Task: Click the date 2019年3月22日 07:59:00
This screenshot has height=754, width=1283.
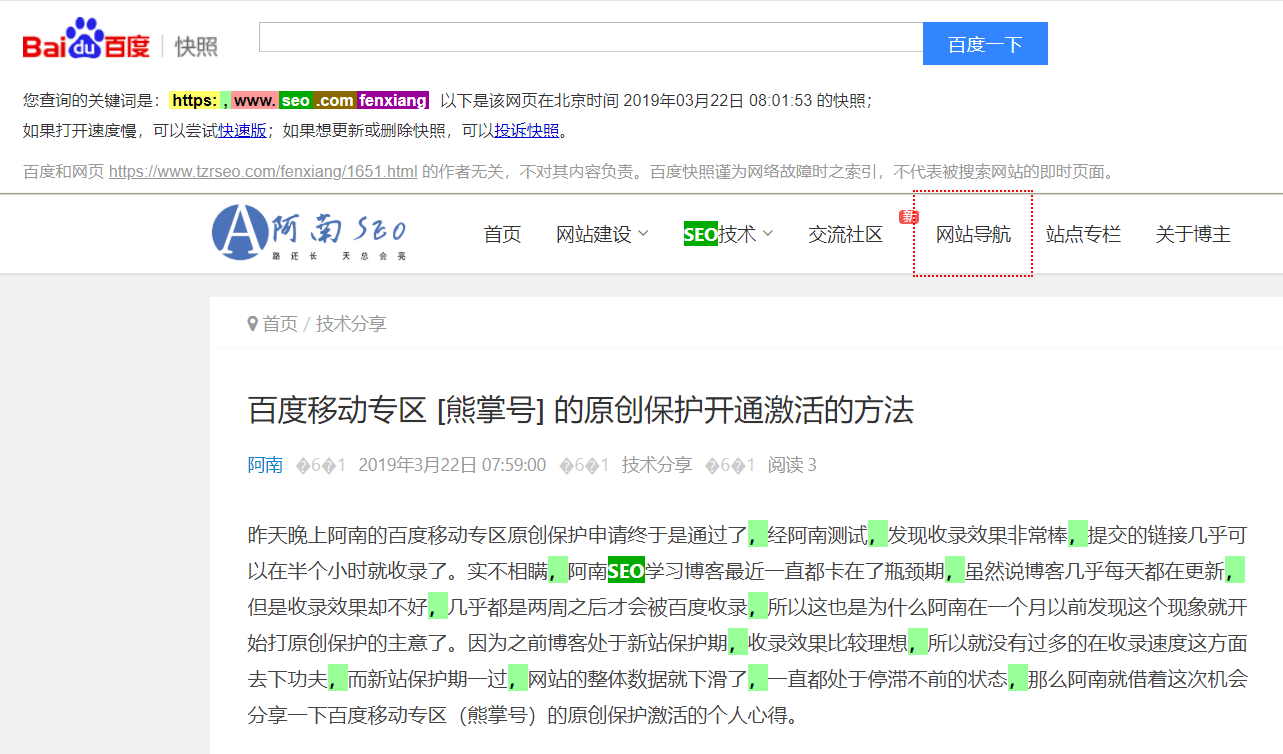Action: [x=452, y=464]
